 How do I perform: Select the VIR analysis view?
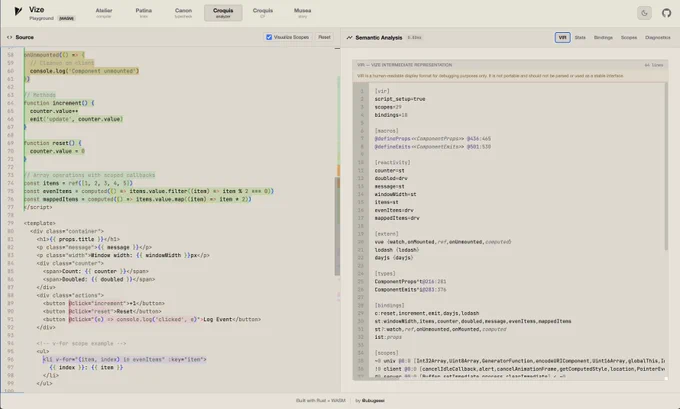click(x=562, y=38)
